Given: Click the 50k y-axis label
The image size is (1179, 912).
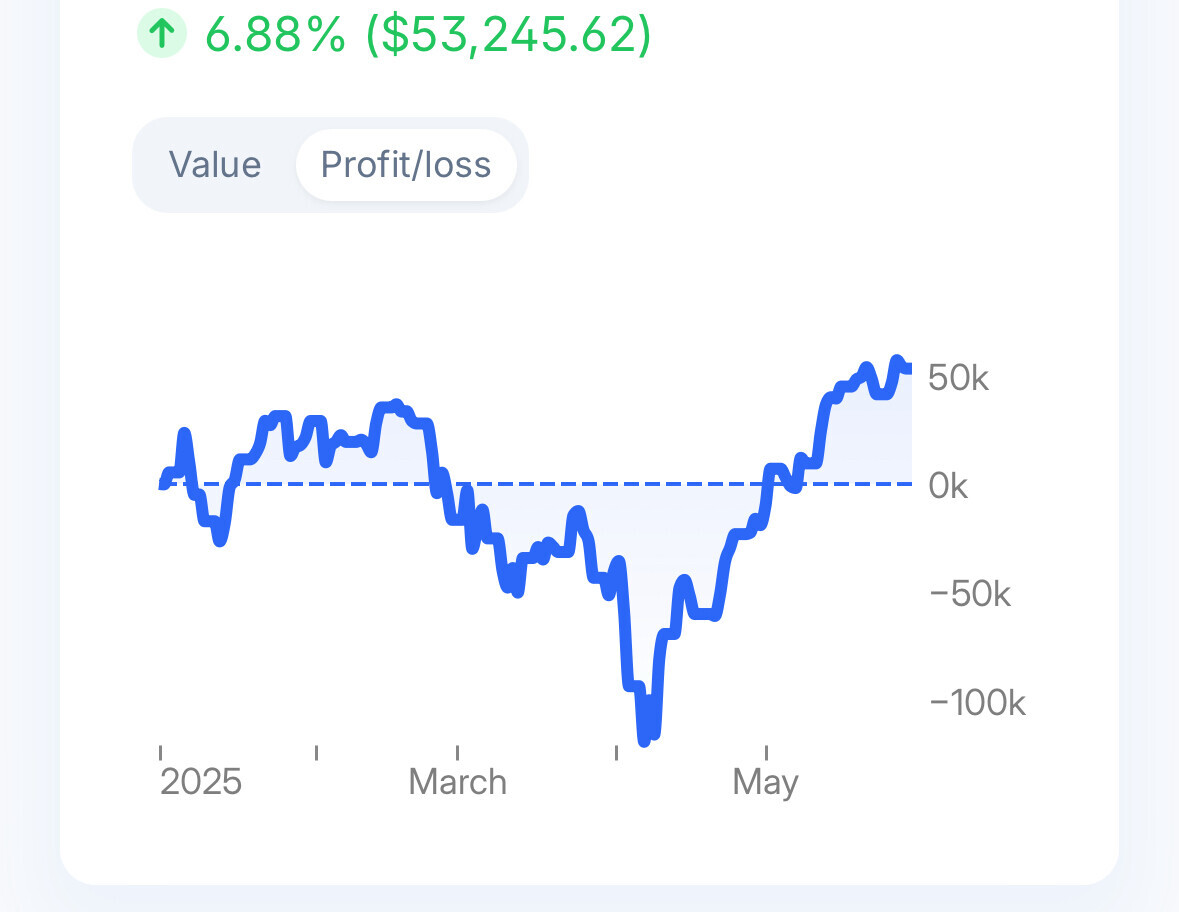Looking at the screenshot, I should [958, 378].
